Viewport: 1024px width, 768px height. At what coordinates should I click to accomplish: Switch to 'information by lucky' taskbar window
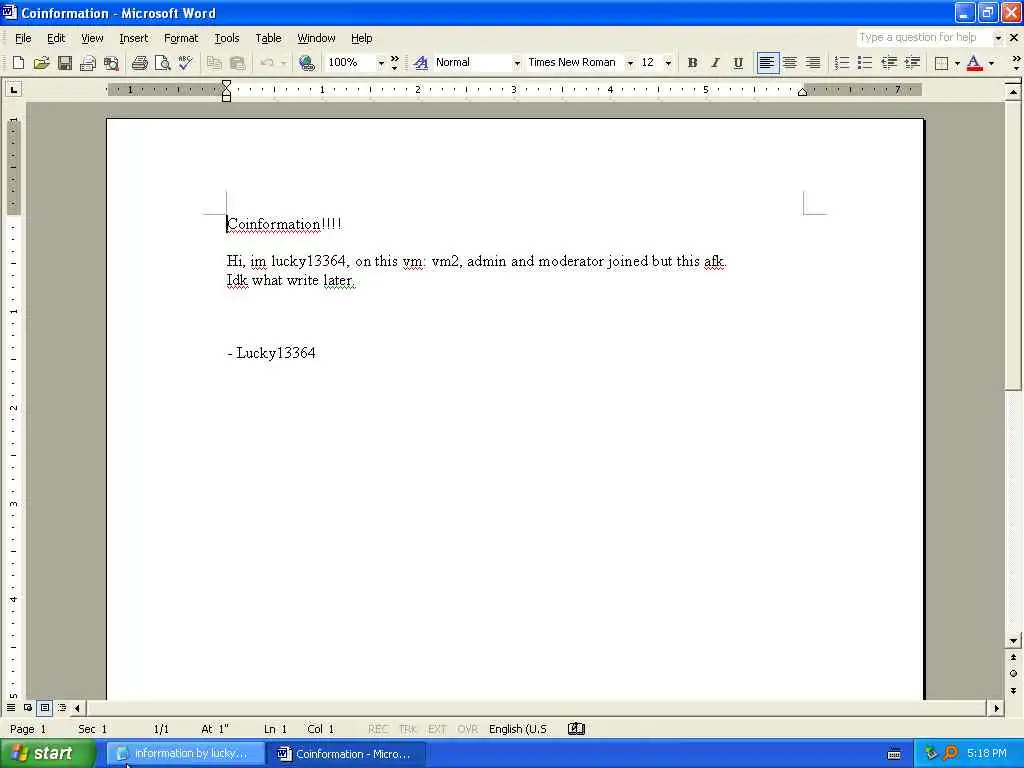point(185,754)
